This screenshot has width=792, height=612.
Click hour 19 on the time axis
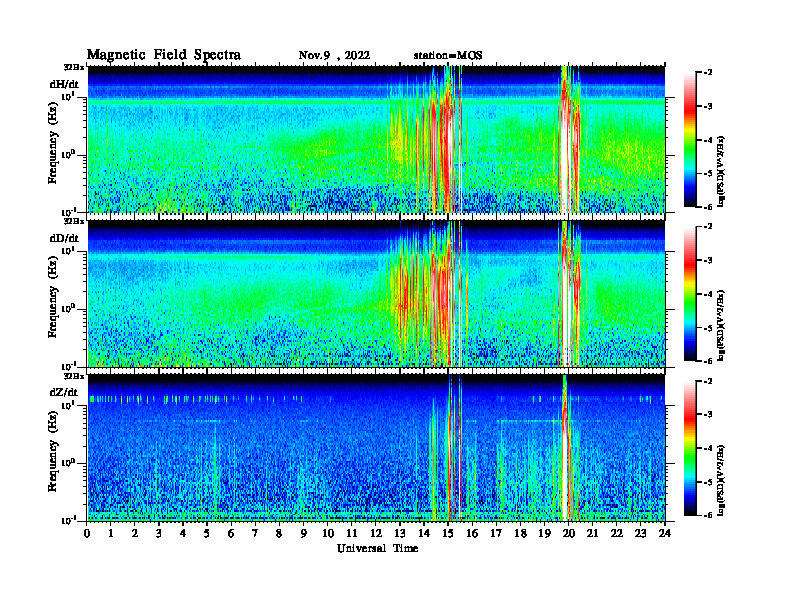(x=544, y=534)
